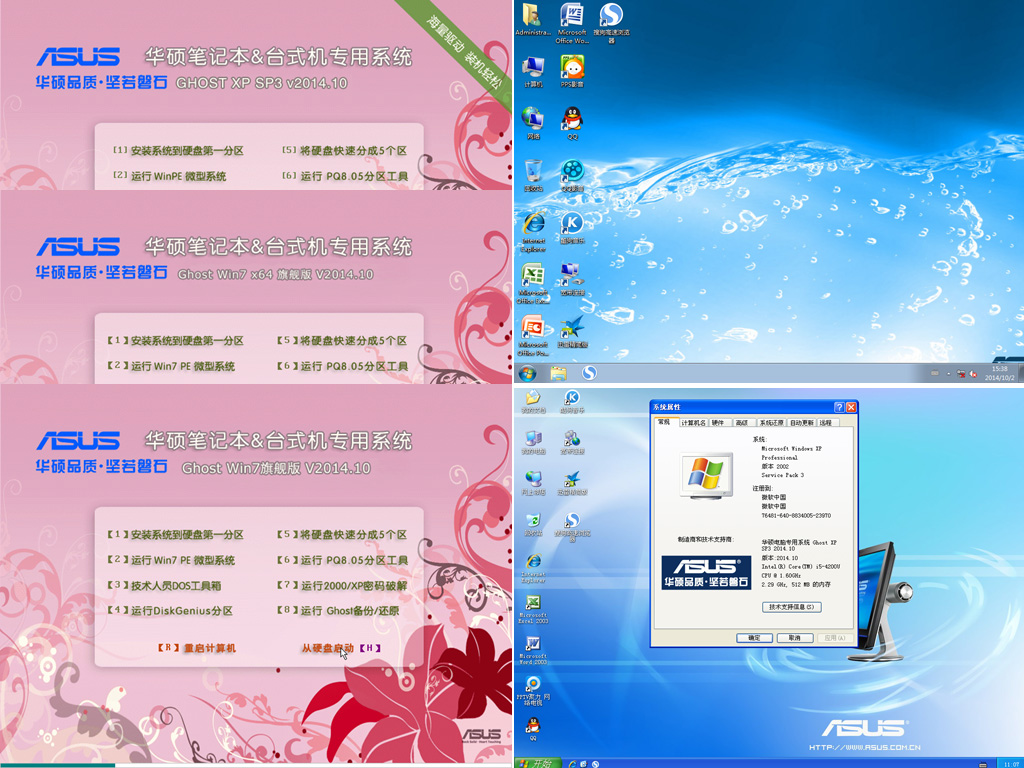Open 回收站 on the XP desktop

coord(533,525)
